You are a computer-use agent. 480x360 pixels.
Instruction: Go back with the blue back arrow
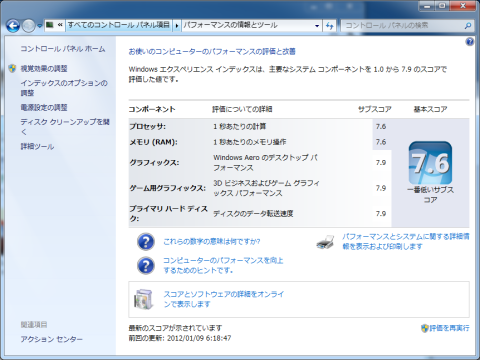pos(13,26)
